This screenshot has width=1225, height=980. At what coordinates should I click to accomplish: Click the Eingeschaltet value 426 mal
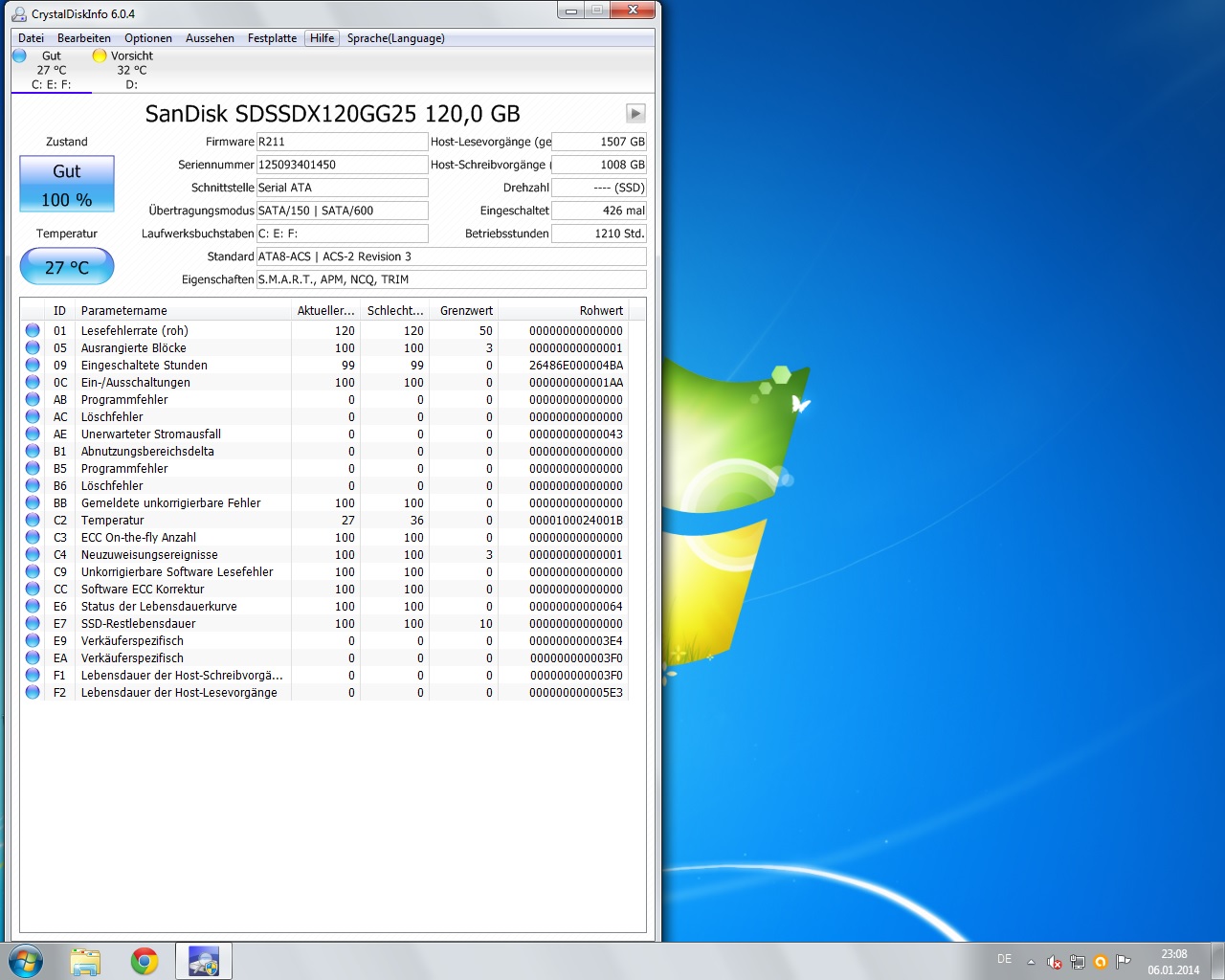coord(599,211)
